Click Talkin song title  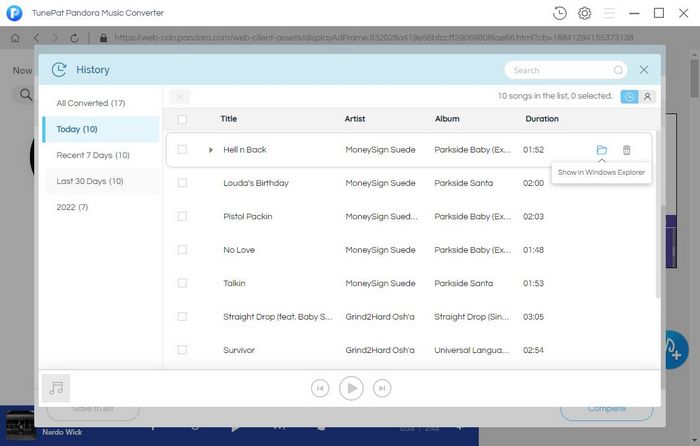coord(234,283)
